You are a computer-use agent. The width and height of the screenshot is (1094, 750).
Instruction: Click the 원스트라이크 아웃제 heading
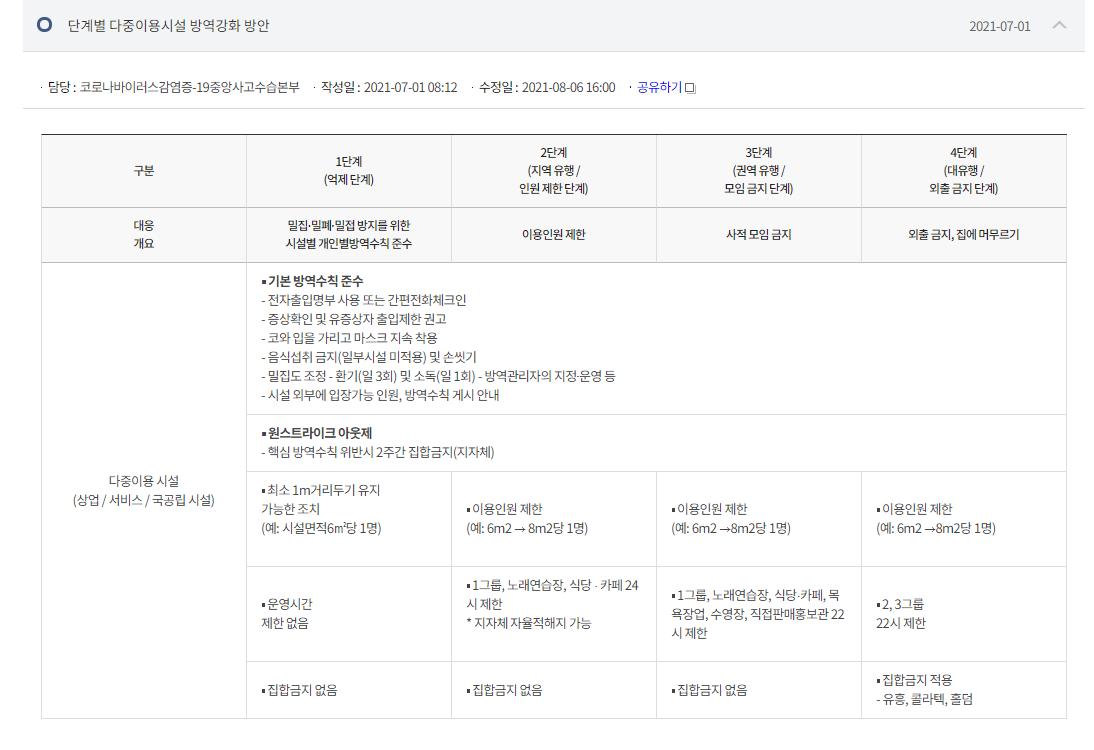(x=317, y=433)
